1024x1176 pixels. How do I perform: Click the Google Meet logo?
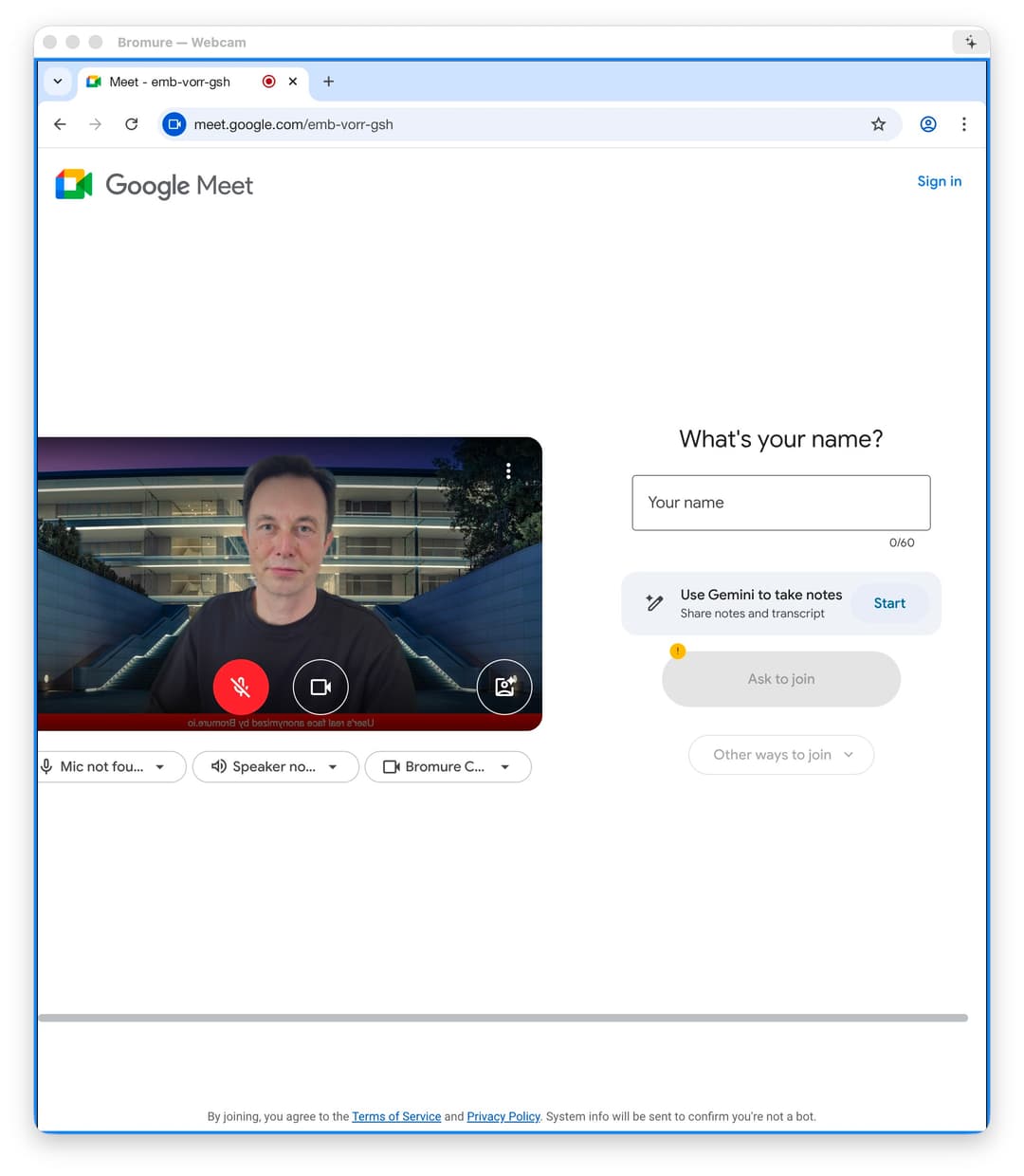click(x=153, y=185)
